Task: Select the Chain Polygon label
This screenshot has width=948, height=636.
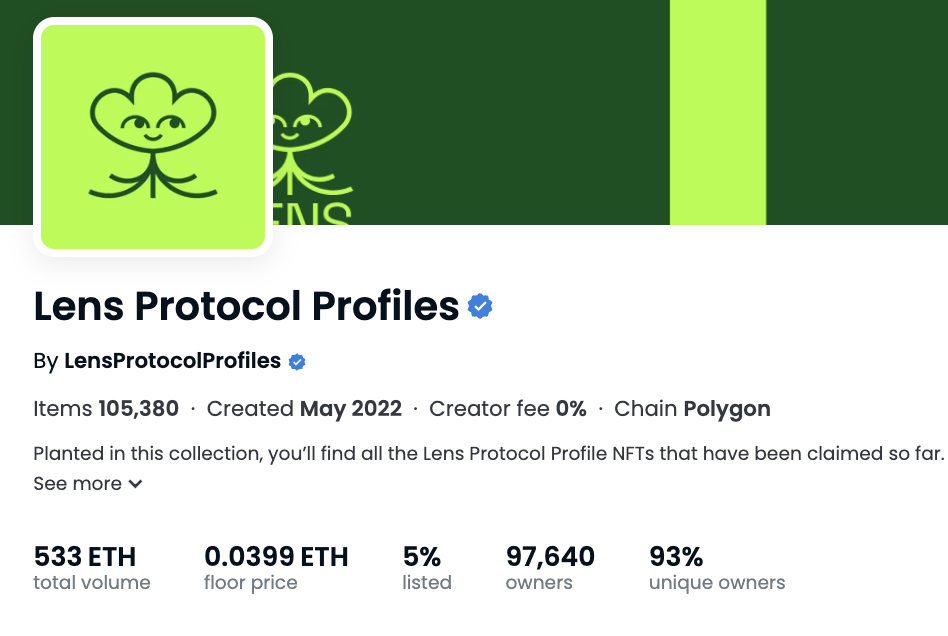Action: tap(692, 409)
